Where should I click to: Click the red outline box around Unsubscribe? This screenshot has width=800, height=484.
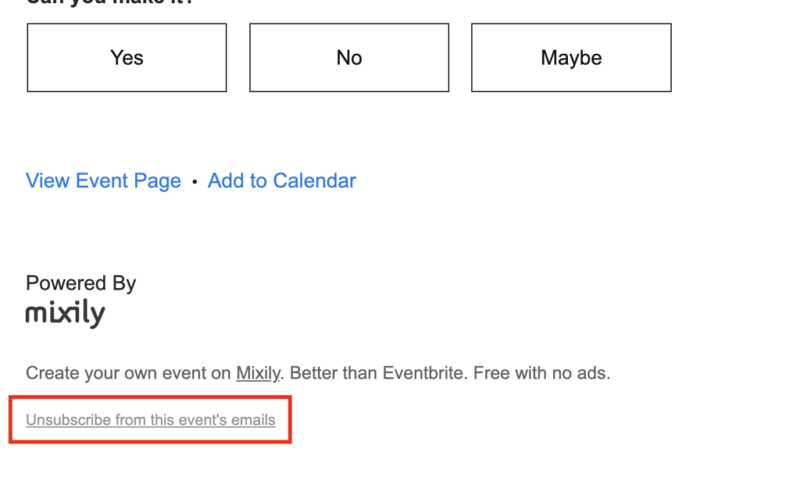pyautogui.click(x=150, y=419)
